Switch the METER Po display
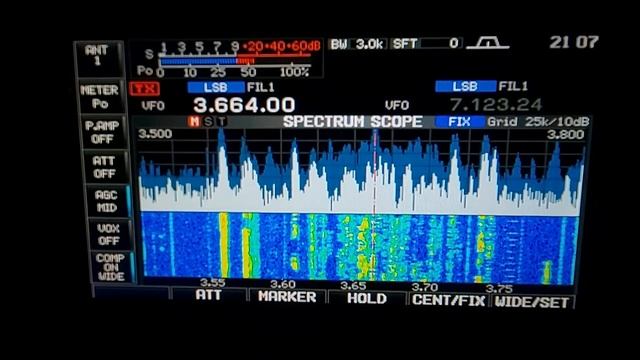 [x=100, y=97]
